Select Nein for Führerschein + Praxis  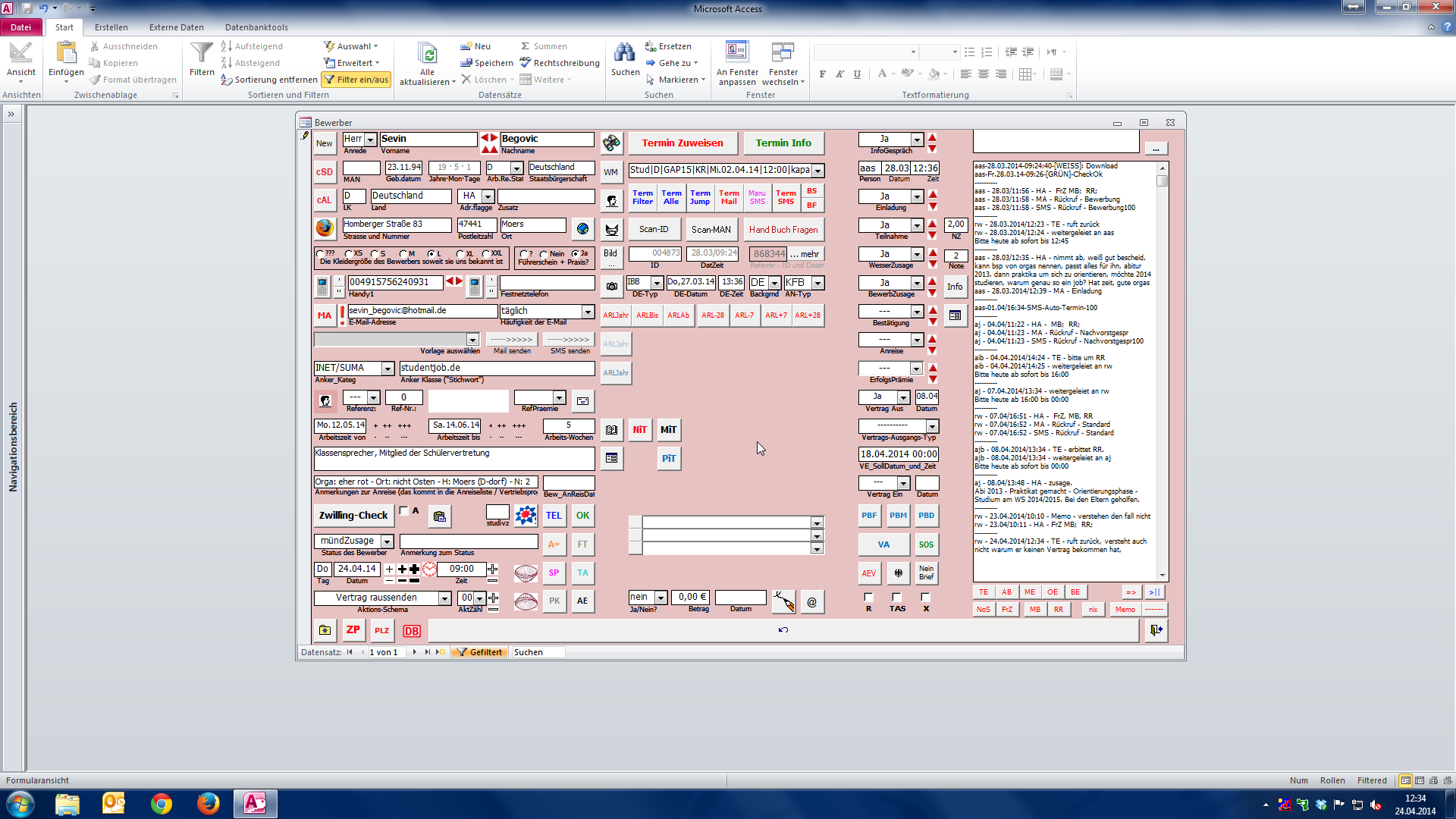(544, 254)
